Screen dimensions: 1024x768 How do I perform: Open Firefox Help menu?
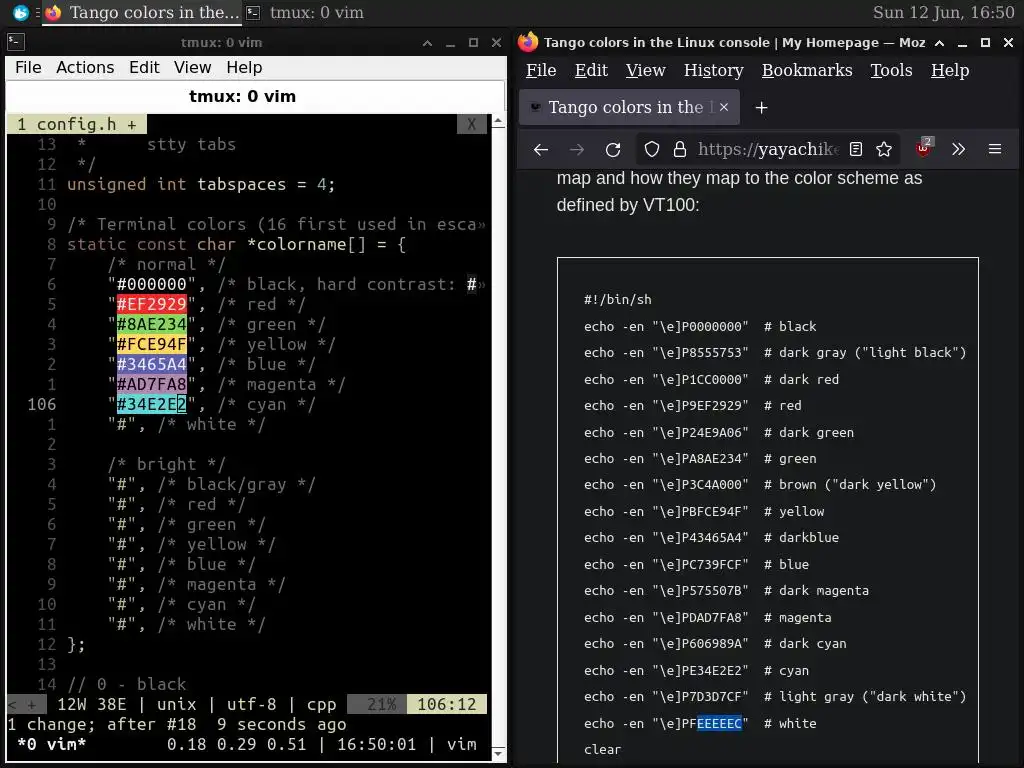(x=950, y=70)
